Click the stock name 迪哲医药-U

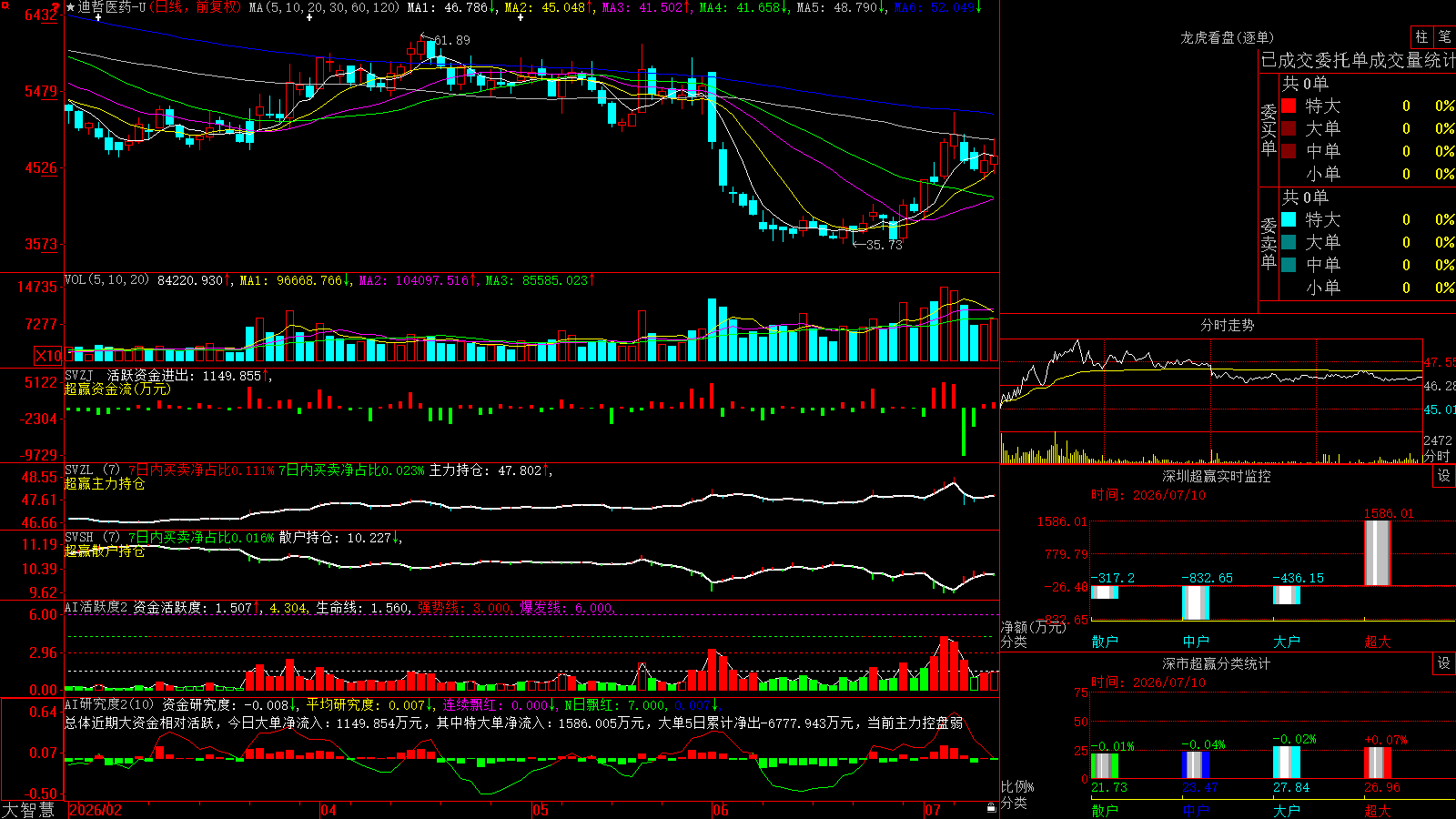click(x=112, y=7)
